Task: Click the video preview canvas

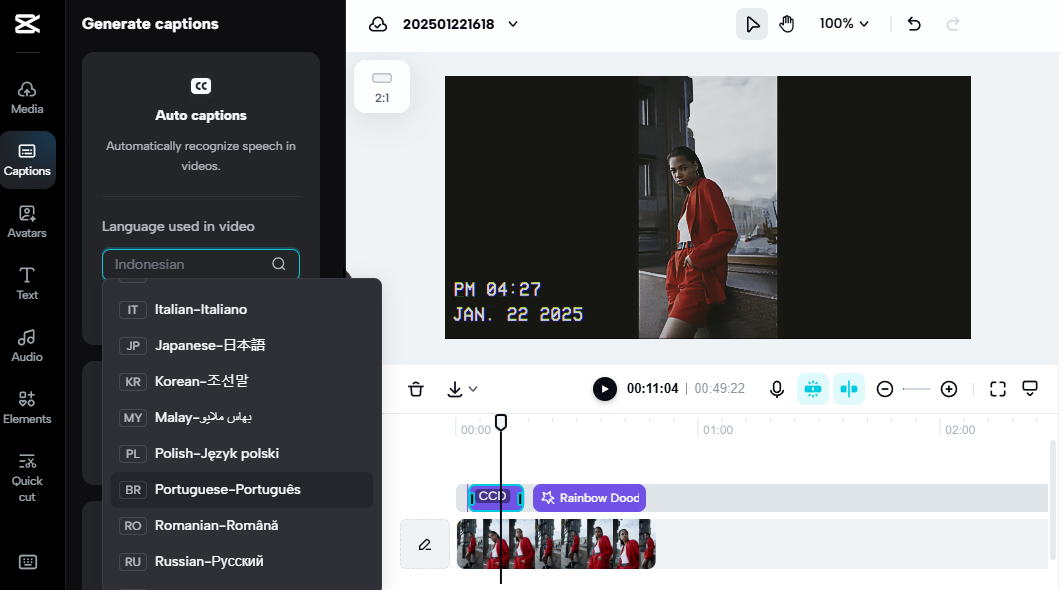Action: tap(708, 208)
